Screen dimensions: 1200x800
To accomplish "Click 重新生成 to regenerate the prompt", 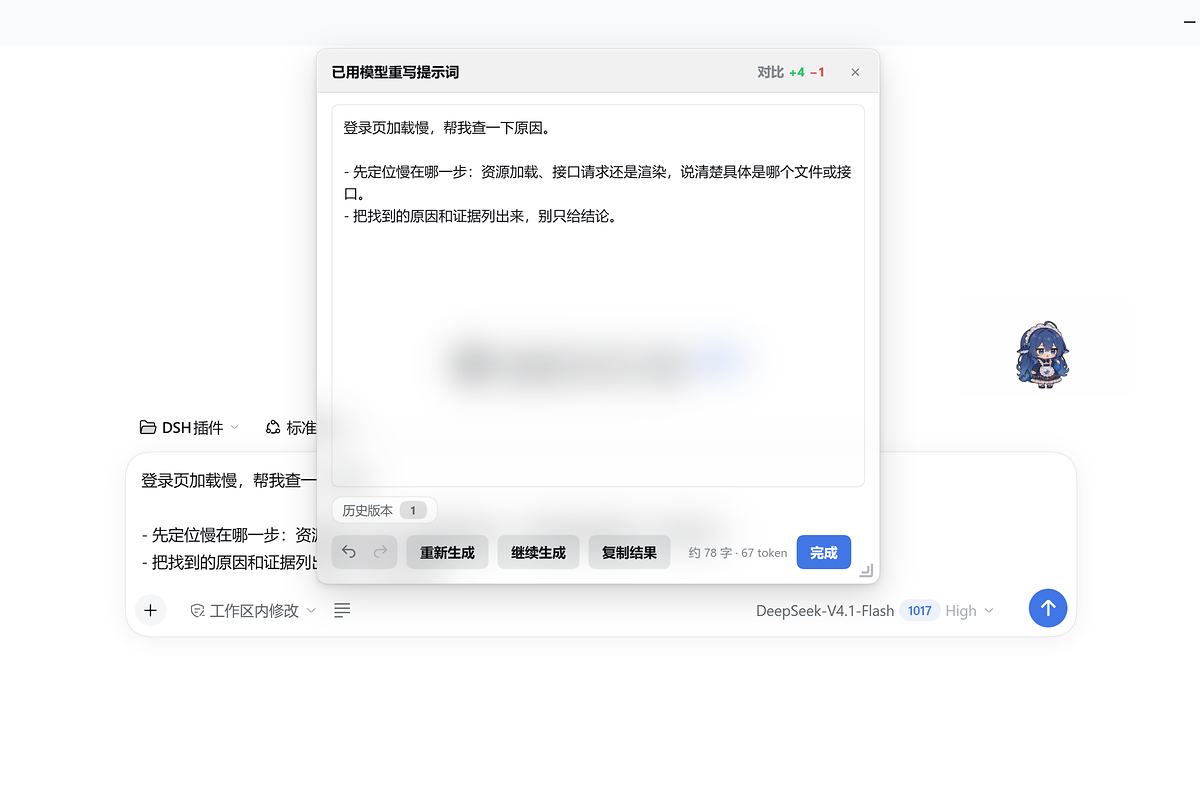I will (447, 553).
